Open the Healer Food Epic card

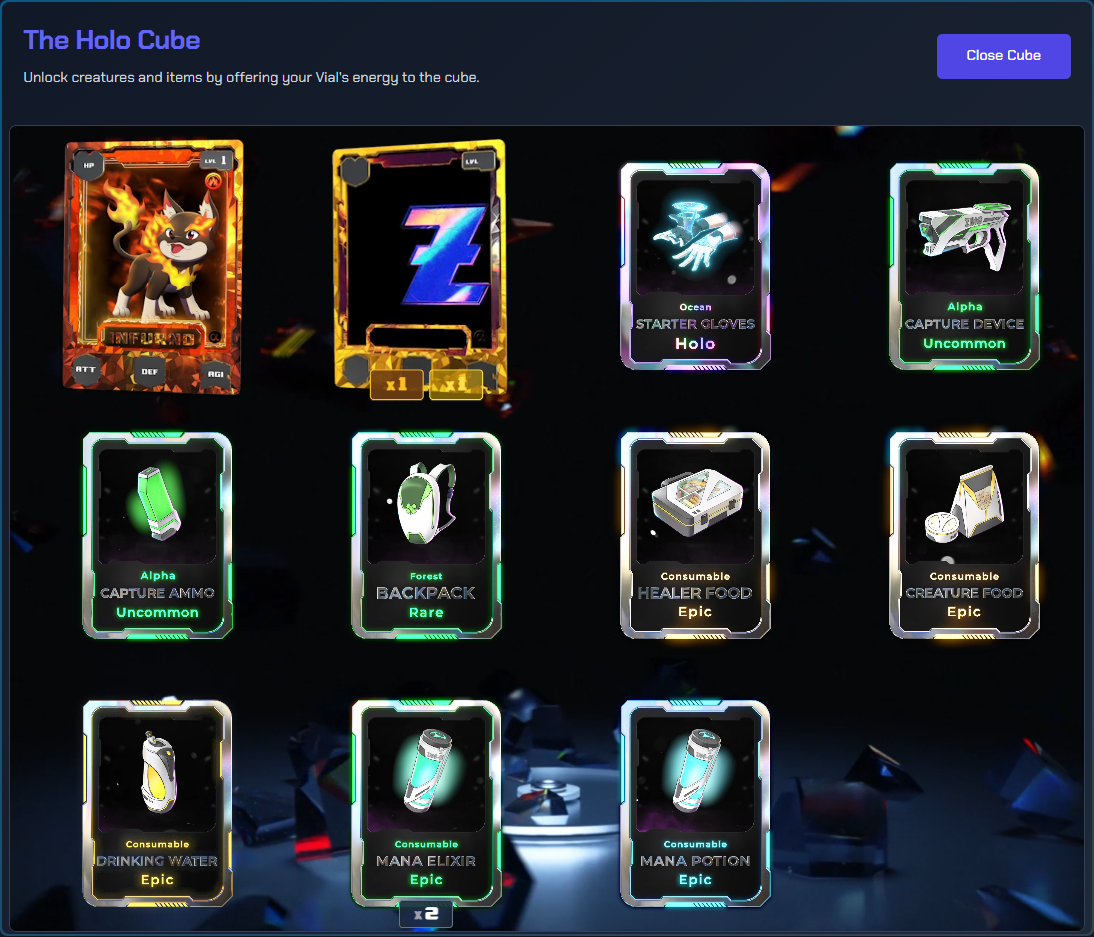(x=695, y=535)
